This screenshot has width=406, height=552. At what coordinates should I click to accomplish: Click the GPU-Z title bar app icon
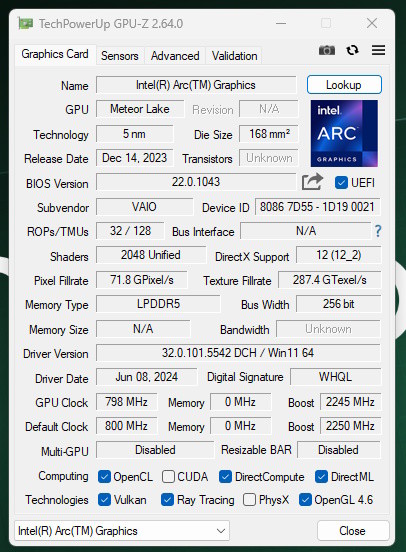(26, 24)
